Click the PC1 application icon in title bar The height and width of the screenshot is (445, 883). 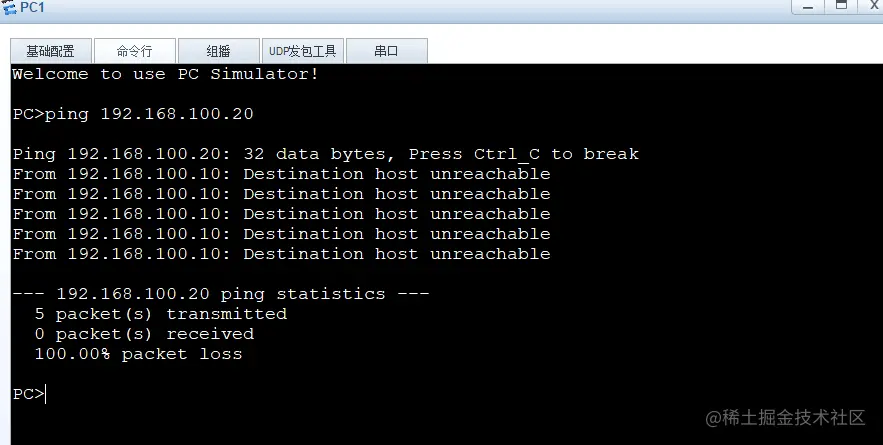pos(10,8)
